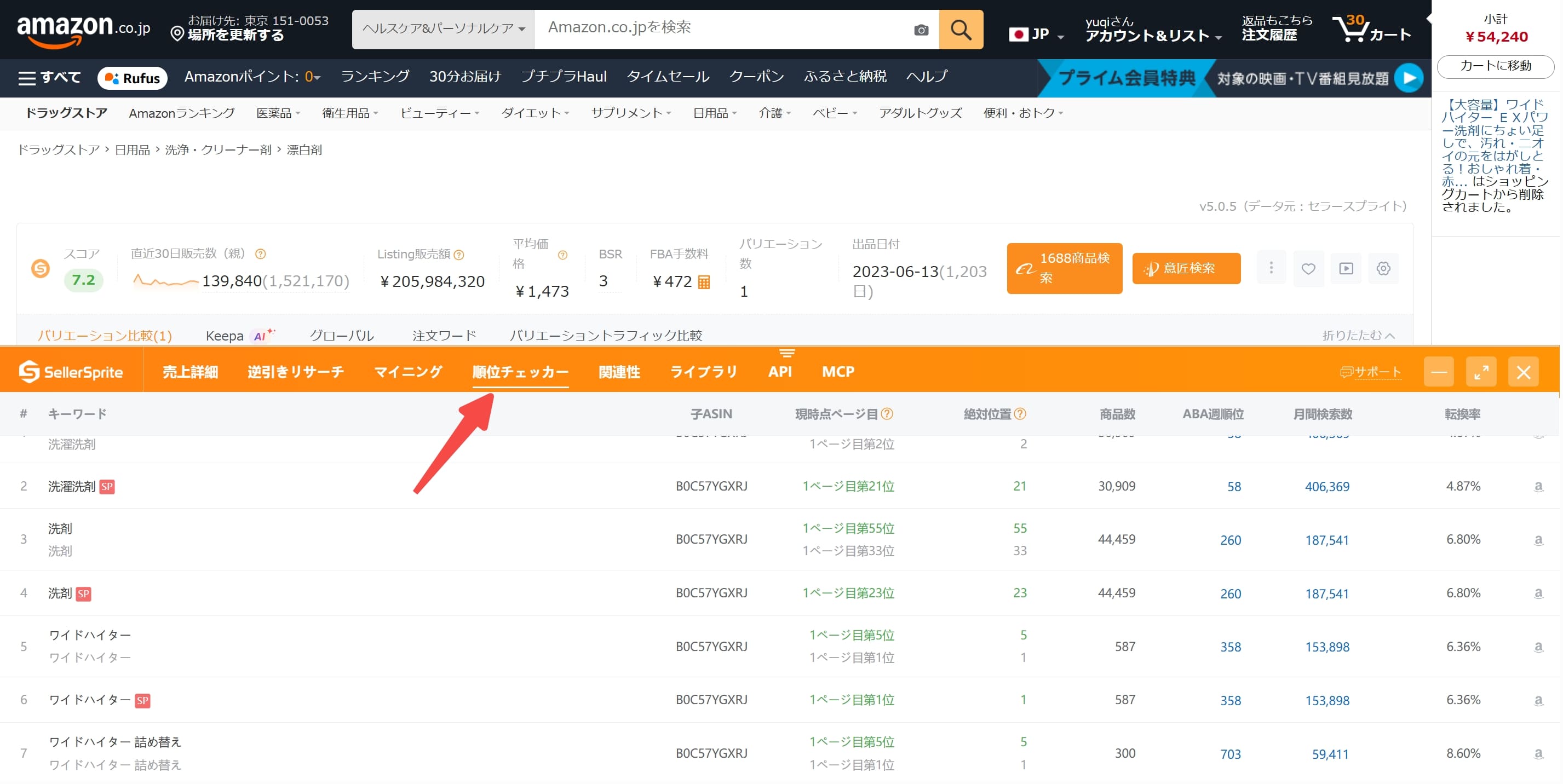1563x784 pixels.
Task: Open the search category dropdown ヘルスケア&パーソナルケア
Action: 444,29
